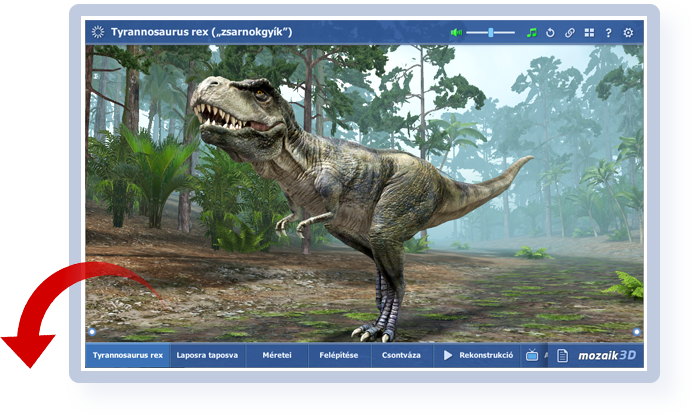
Task: Play the Rekonstrukció animation
Action: click(478, 355)
